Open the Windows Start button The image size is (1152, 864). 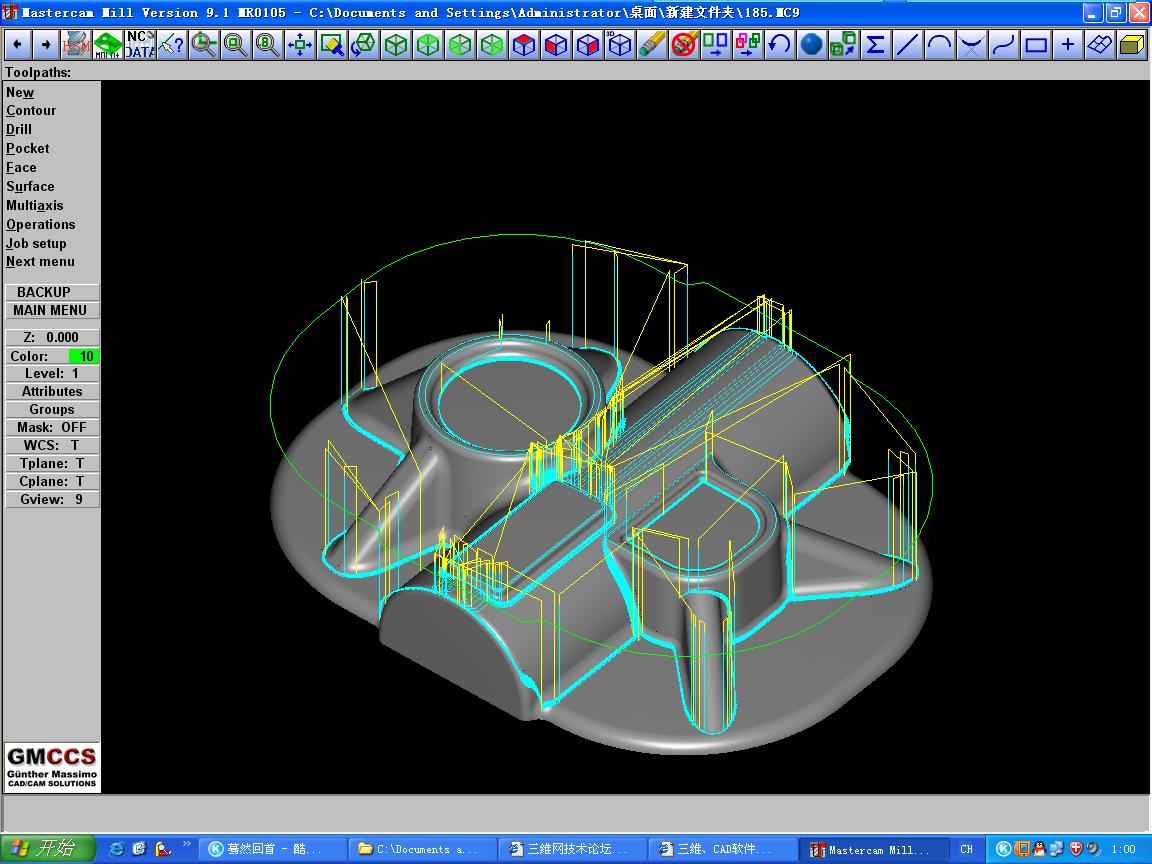pyautogui.click(x=48, y=849)
